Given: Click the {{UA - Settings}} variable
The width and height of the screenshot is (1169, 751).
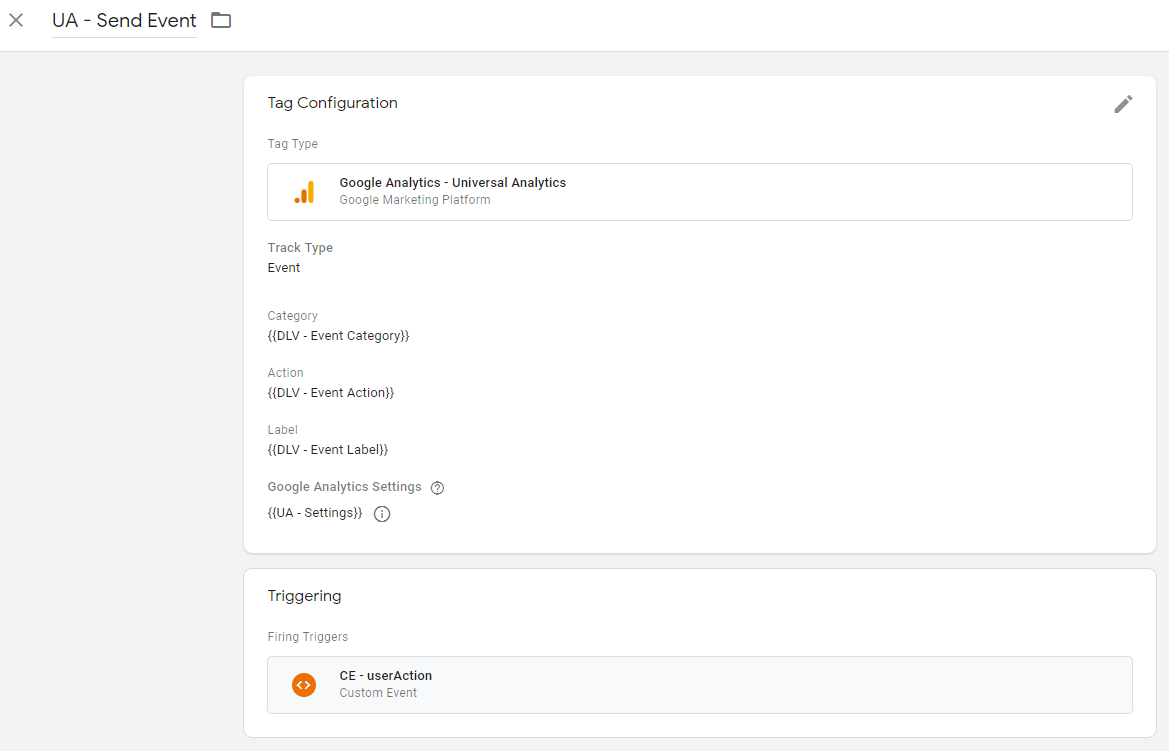Looking at the screenshot, I should point(315,513).
